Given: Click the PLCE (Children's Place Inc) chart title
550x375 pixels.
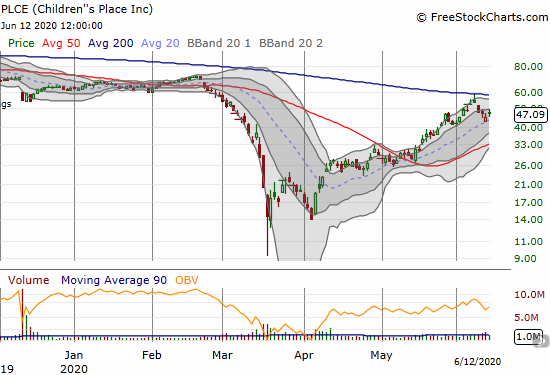Looking at the screenshot, I should click(x=77, y=9).
